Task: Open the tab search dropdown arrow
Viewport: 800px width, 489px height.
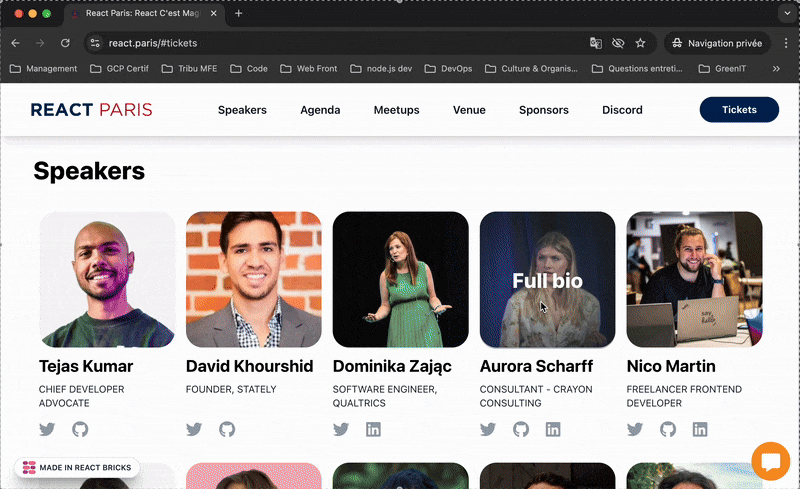Action: click(x=787, y=13)
